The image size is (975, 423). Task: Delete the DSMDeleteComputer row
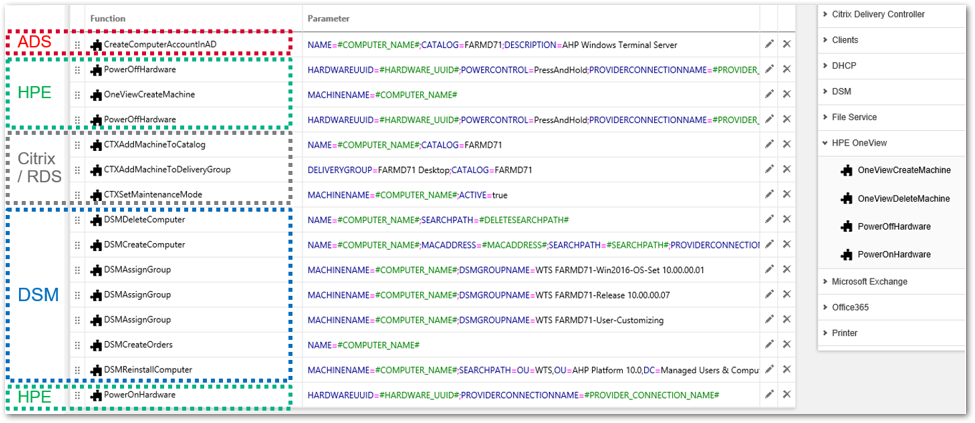[787, 220]
